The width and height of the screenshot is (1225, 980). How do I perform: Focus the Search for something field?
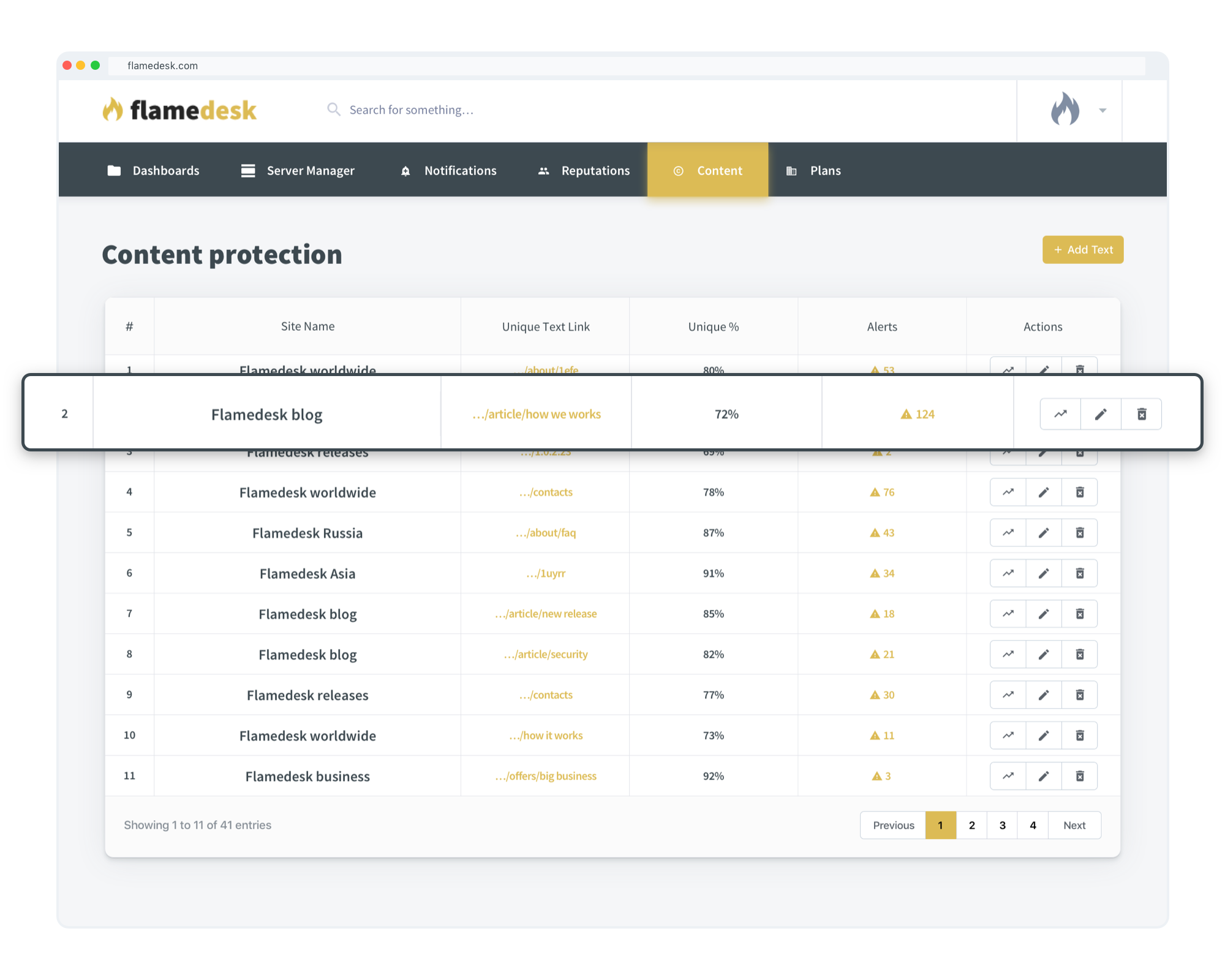pyautogui.click(x=411, y=110)
